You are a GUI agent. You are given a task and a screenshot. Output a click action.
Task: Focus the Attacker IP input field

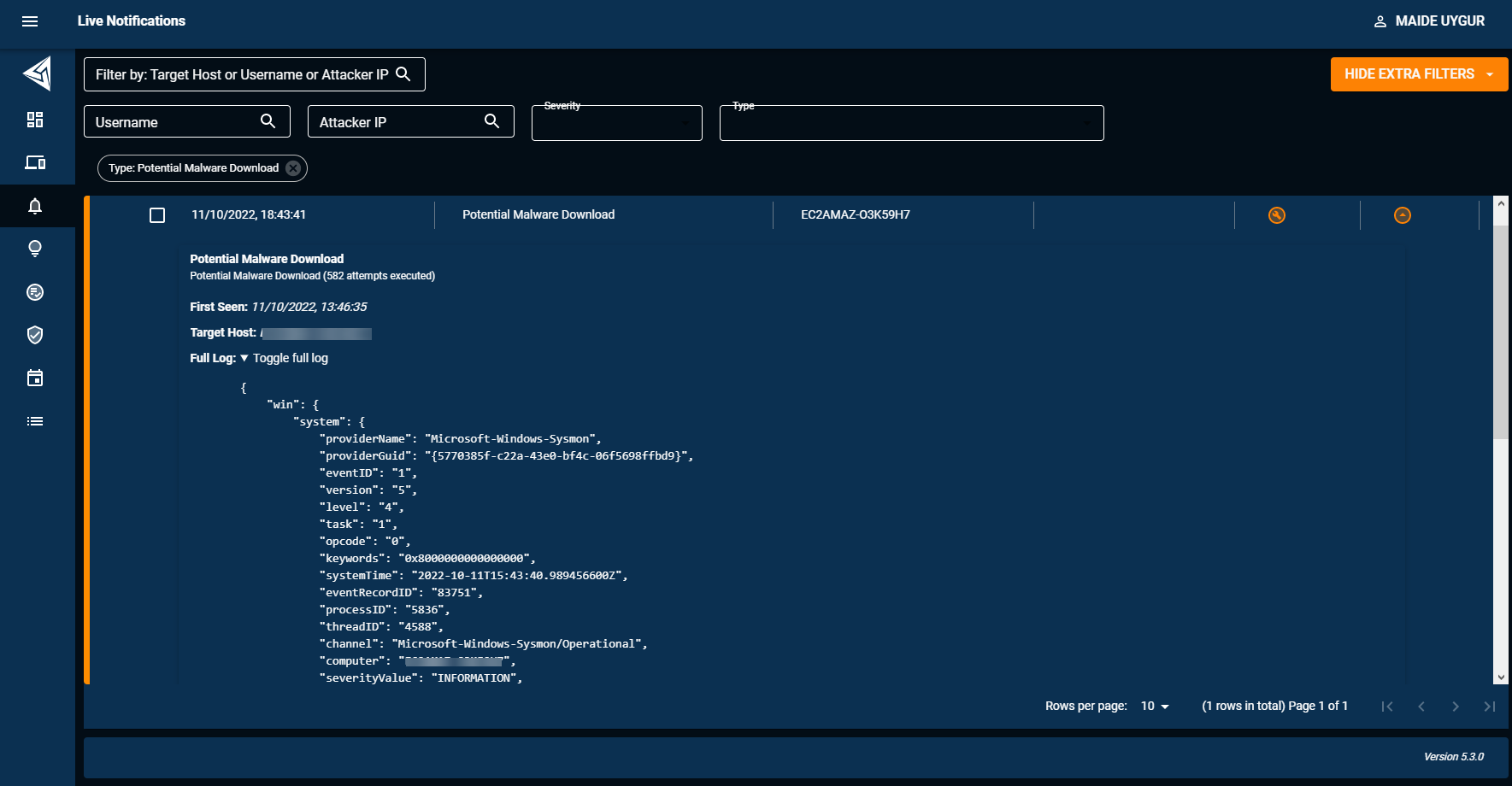point(411,121)
